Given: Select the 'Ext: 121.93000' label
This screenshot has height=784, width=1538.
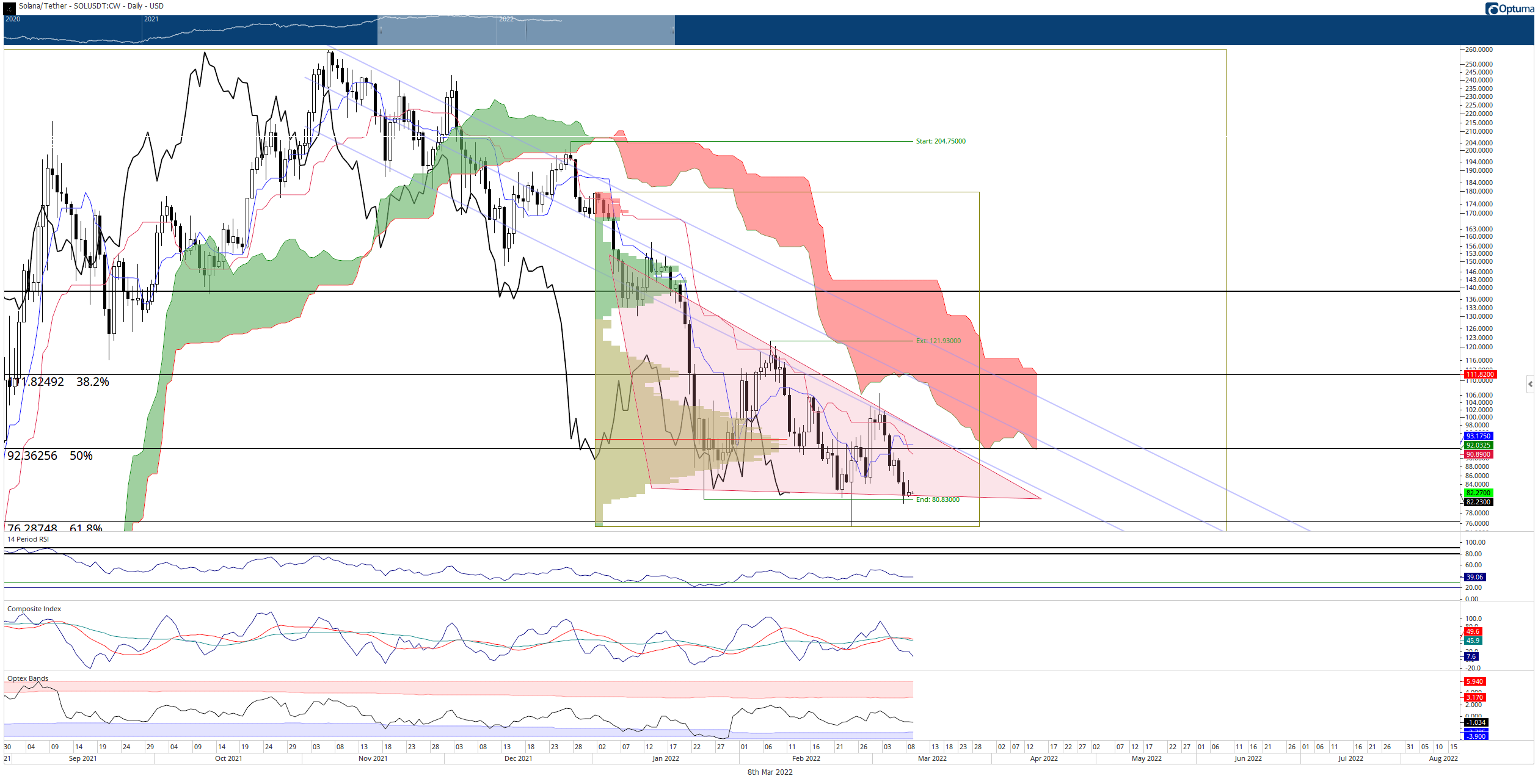Looking at the screenshot, I should pos(938,341).
